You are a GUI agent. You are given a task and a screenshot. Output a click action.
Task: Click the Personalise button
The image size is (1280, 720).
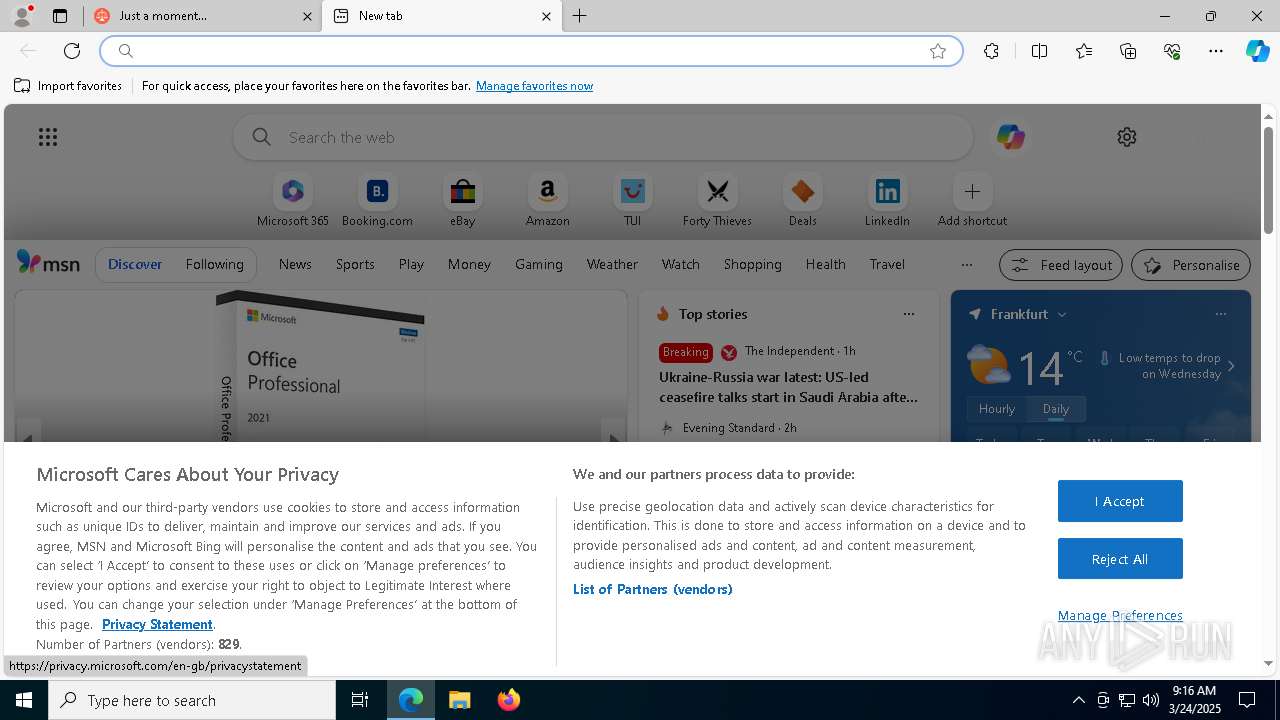pos(1191,265)
